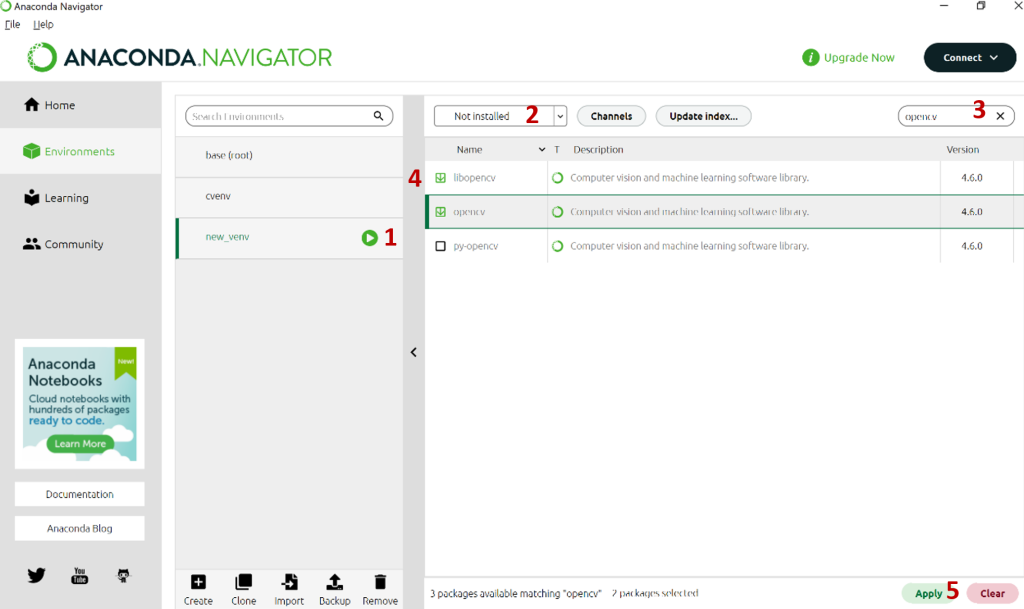Click the Clone environment icon
The height and width of the screenshot is (609, 1024).
[x=244, y=582]
